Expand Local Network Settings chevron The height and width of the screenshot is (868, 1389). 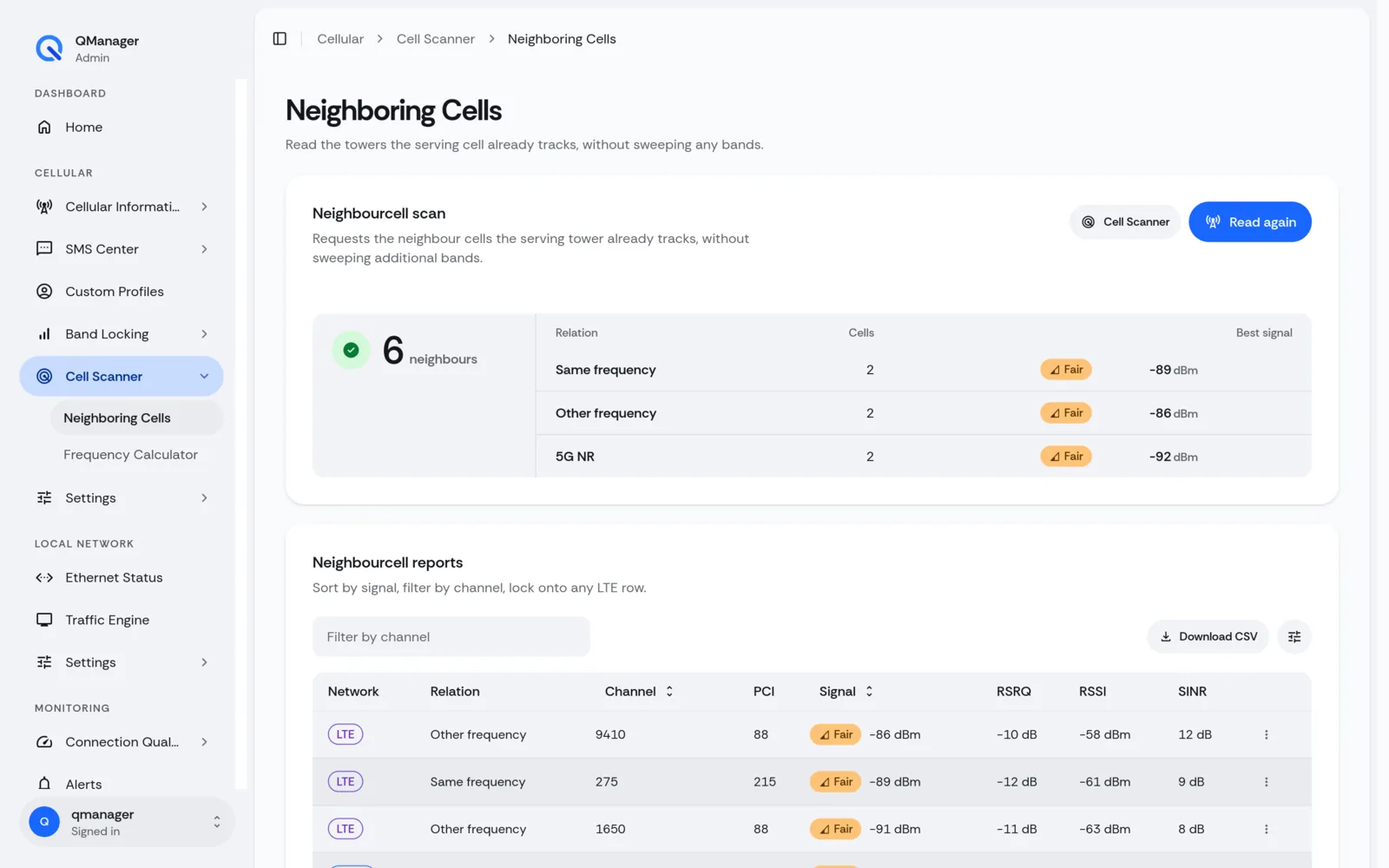pos(204,662)
